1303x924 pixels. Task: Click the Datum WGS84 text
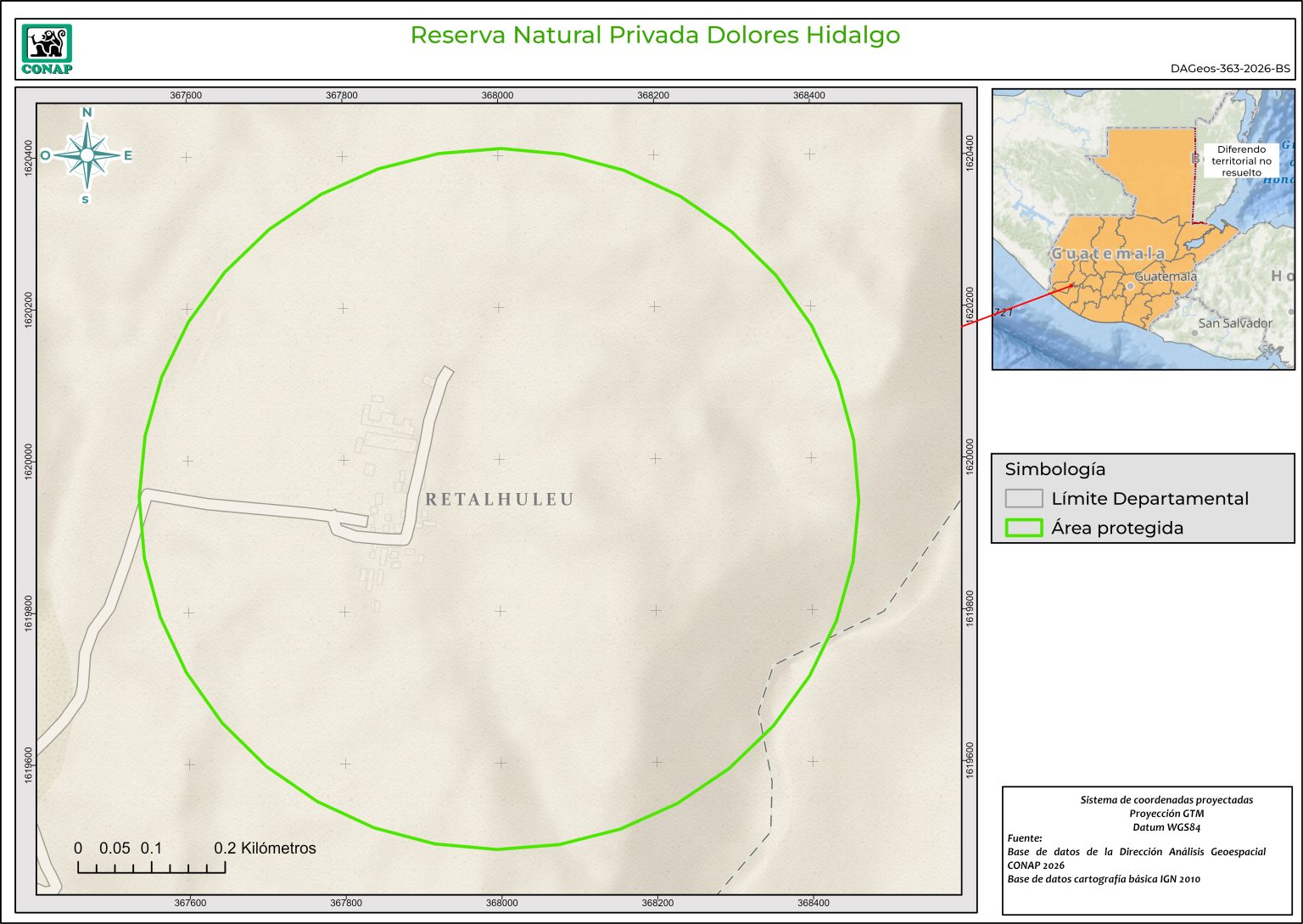click(x=1166, y=827)
